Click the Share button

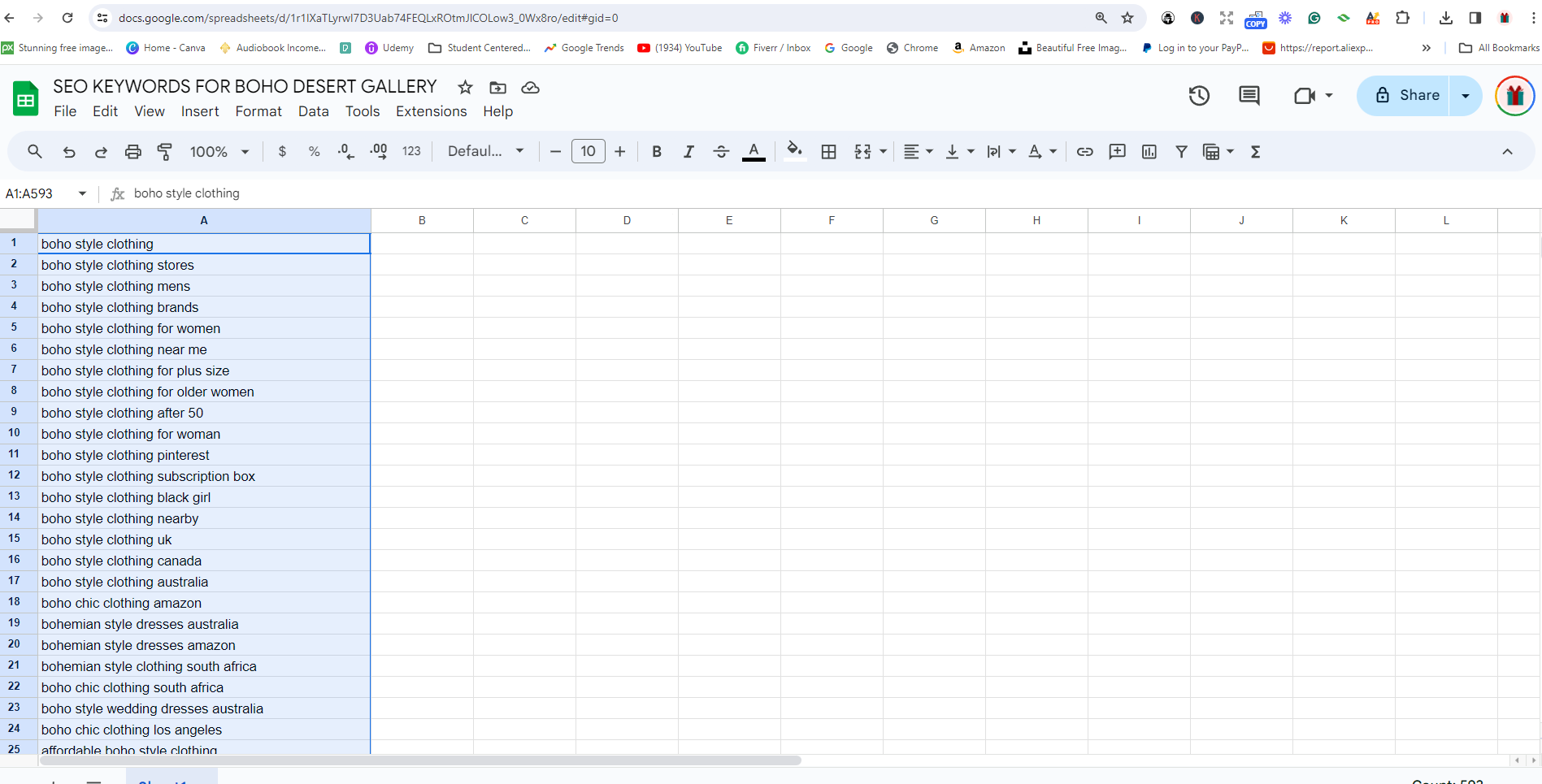tap(1404, 95)
